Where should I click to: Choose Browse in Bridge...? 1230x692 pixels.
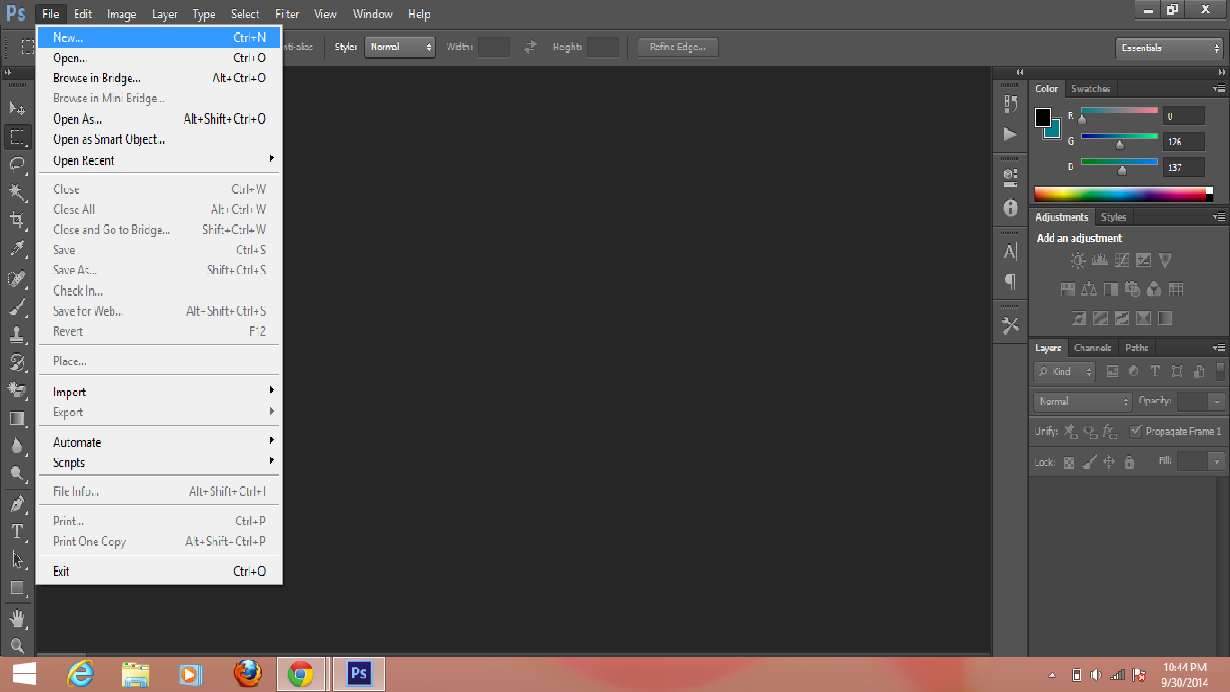pyautogui.click(x=159, y=78)
